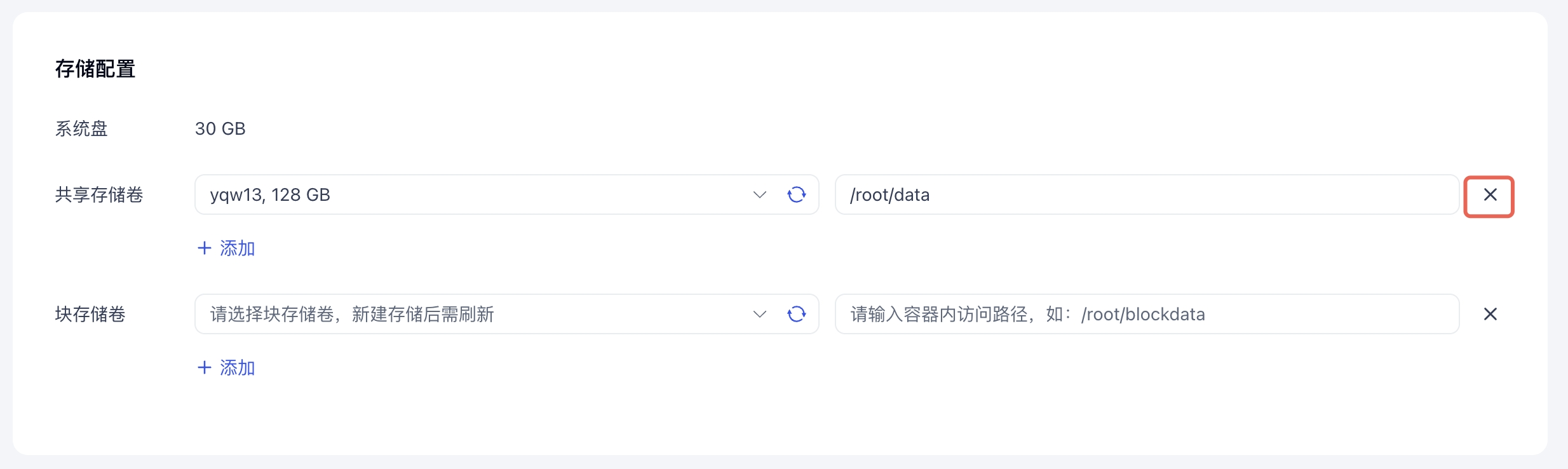The height and width of the screenshot is (469, 1568).
Task: Click the plus icon under shared storage volume
Action: (x=204, y=248)
